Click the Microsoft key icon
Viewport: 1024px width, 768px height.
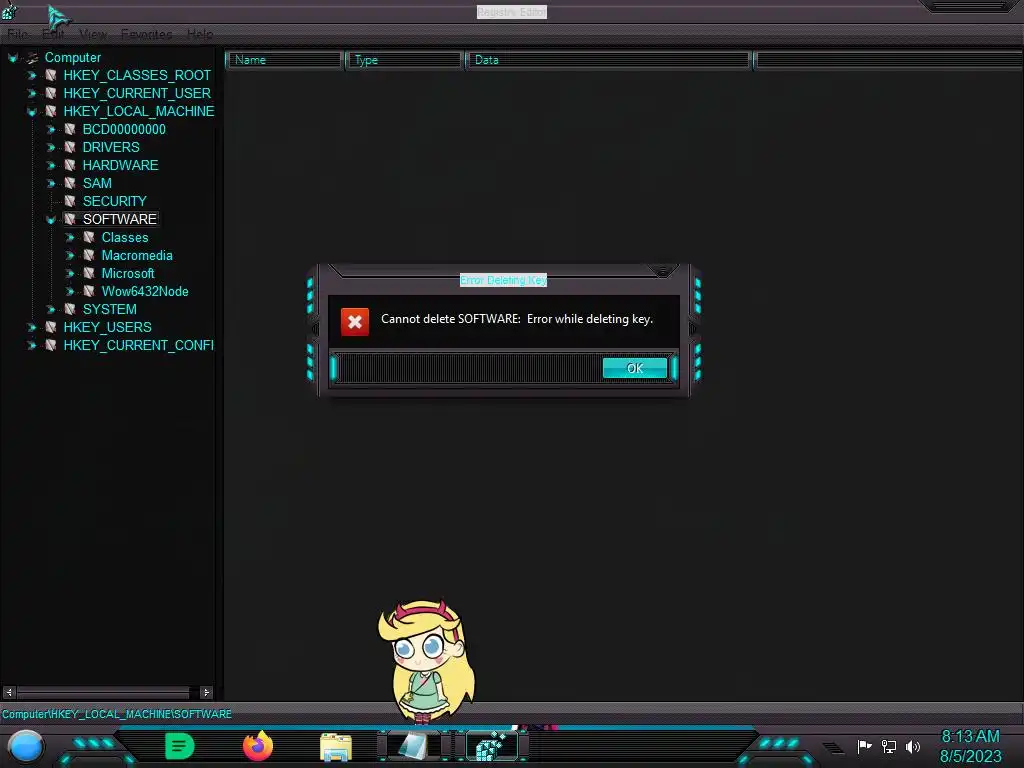(x=88, y=273)
